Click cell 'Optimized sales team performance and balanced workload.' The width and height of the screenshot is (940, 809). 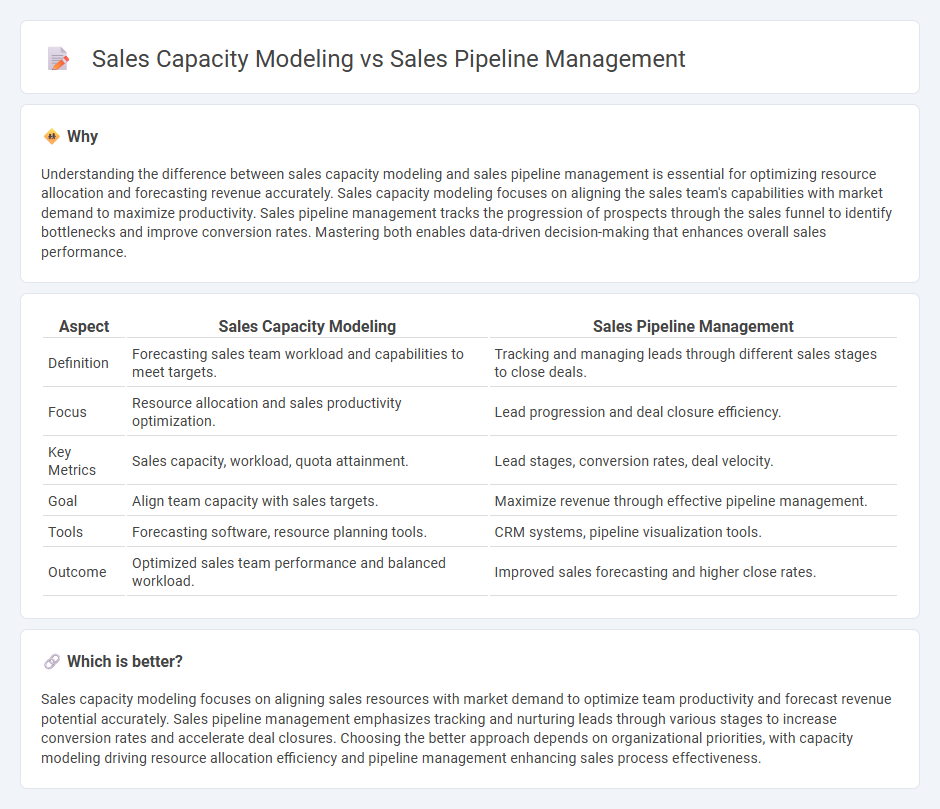pos(307,572)
